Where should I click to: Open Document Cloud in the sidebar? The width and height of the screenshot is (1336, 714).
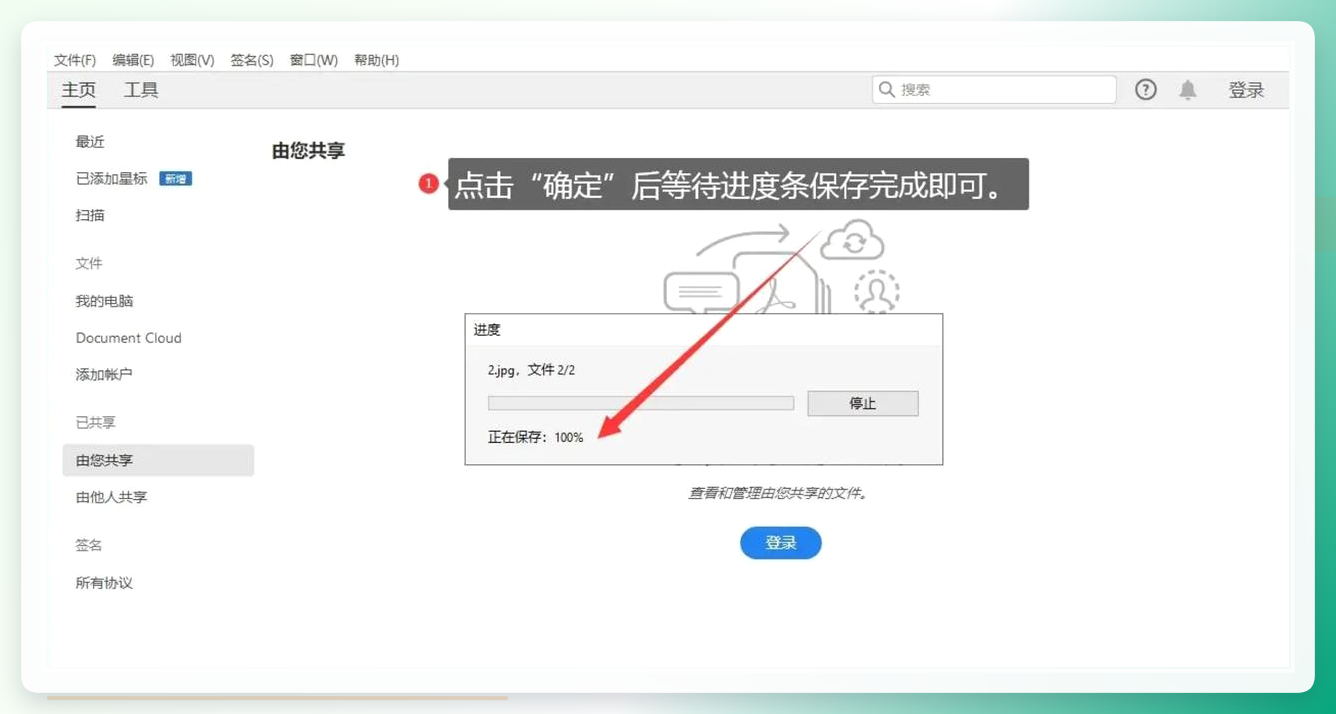[x=129, y=338]
